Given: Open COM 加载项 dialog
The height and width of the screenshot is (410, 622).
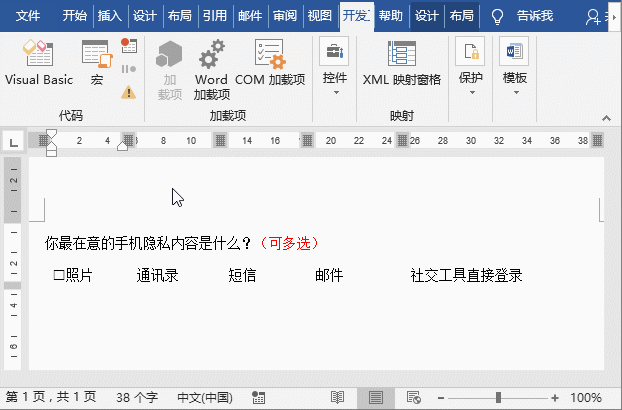Looking at the screenshot, I should (x=270, y=62).
